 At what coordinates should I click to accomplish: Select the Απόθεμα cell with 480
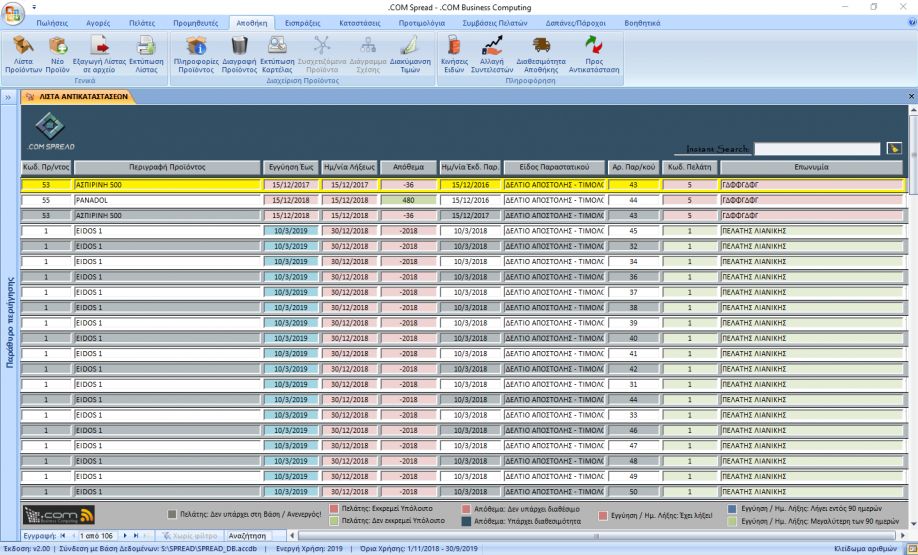pos(409,200)
